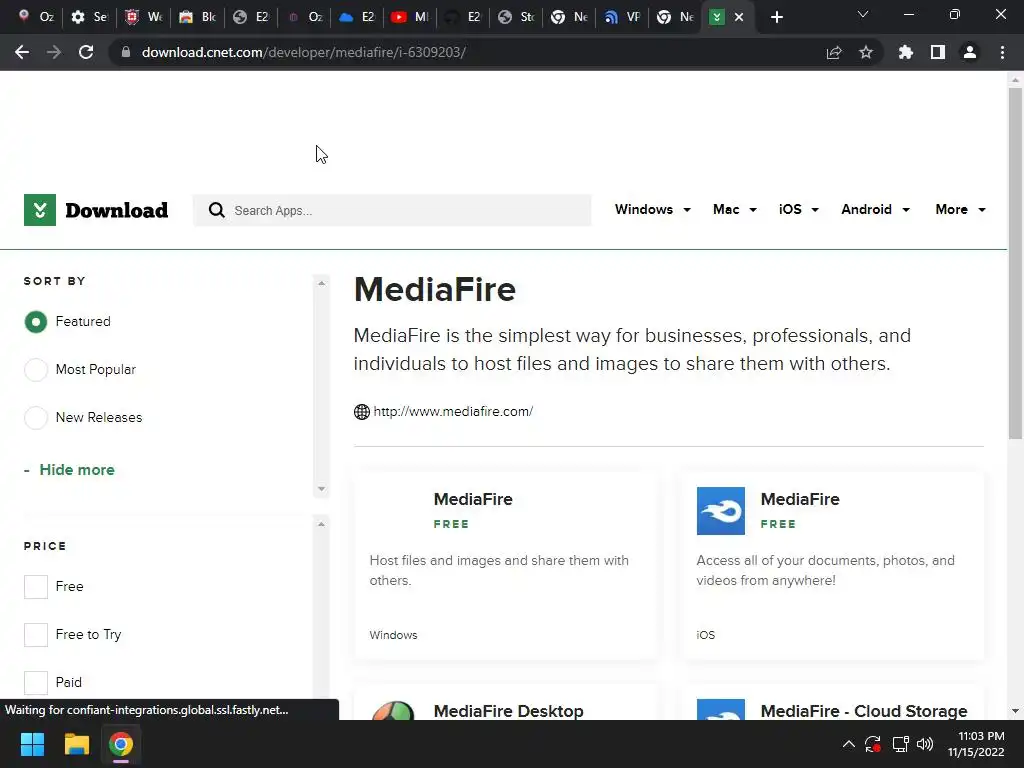Click the Download site title text
The height and width of the screenshot is (768, 1024).
coord(116,210)
